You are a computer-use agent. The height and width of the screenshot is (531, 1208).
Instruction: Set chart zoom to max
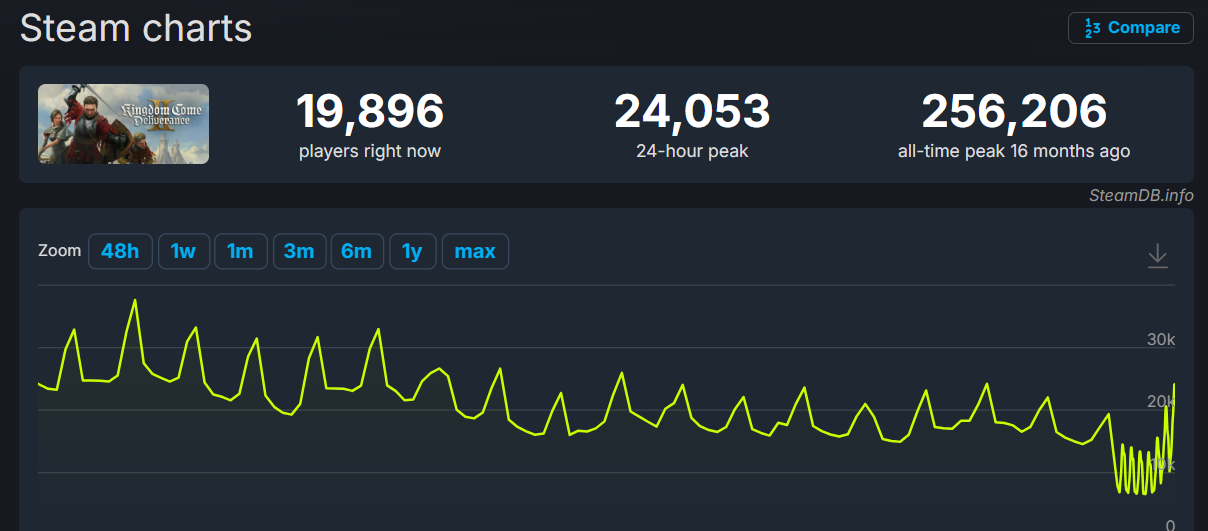click(x=475, y=251)
